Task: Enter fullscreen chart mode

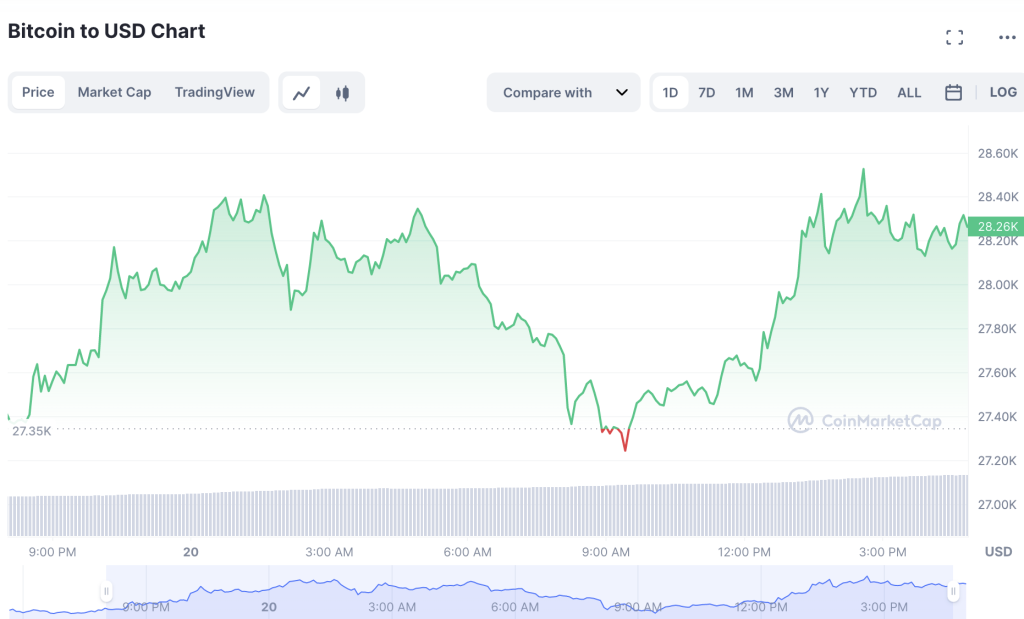Action: tap(954, 36)
